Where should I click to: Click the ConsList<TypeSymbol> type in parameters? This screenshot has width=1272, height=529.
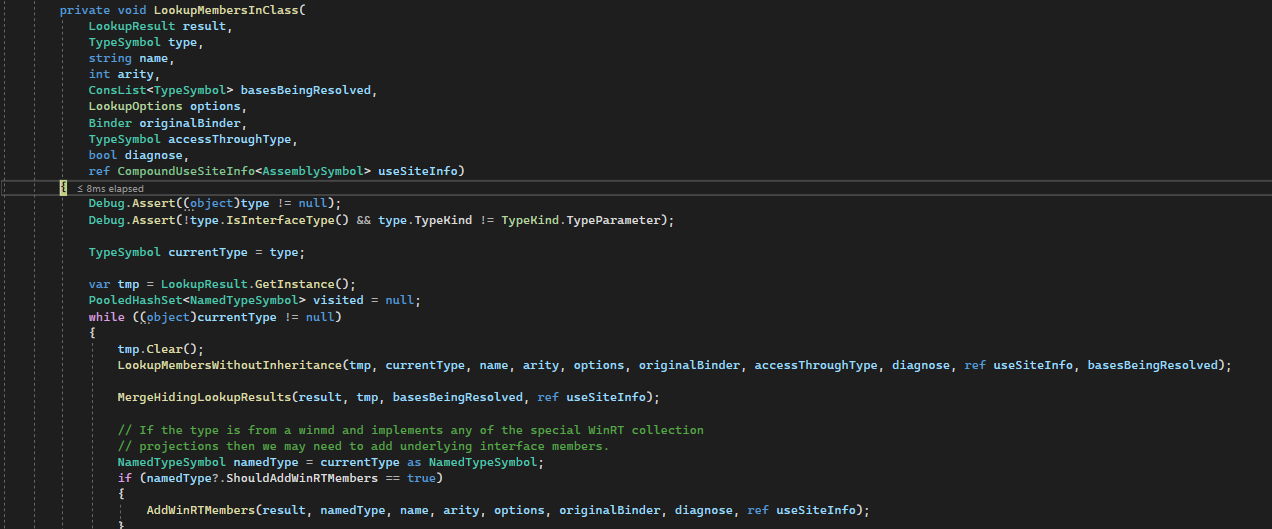click(x=161, y=90)
